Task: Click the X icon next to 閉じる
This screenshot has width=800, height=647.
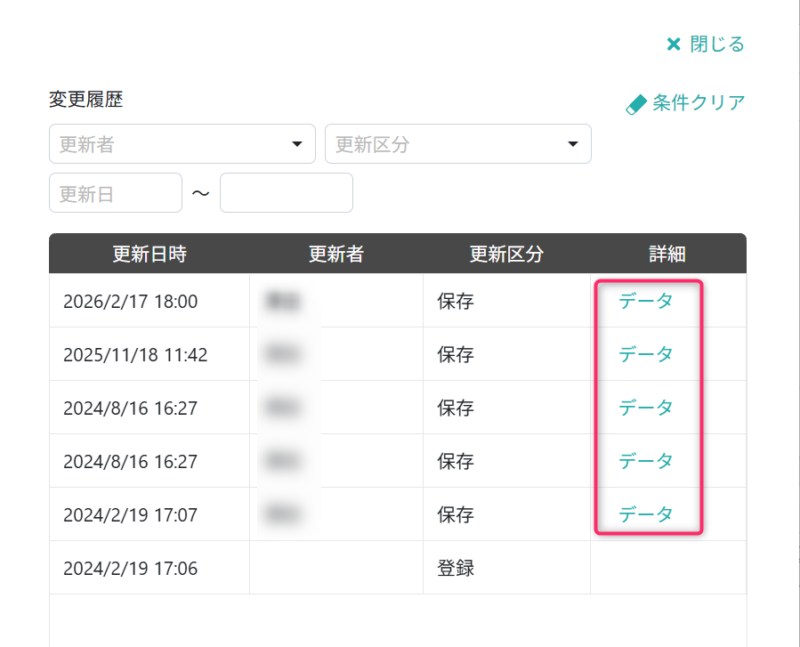Action: click(x=673, y=44)
